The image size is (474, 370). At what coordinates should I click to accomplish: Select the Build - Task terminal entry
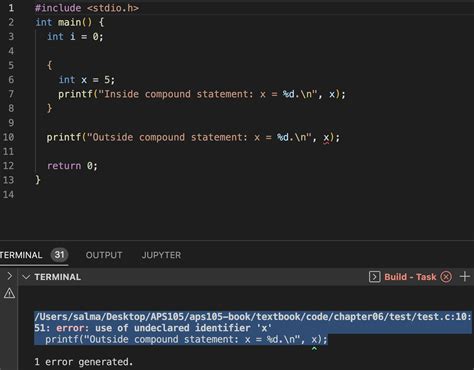point(410,277)
